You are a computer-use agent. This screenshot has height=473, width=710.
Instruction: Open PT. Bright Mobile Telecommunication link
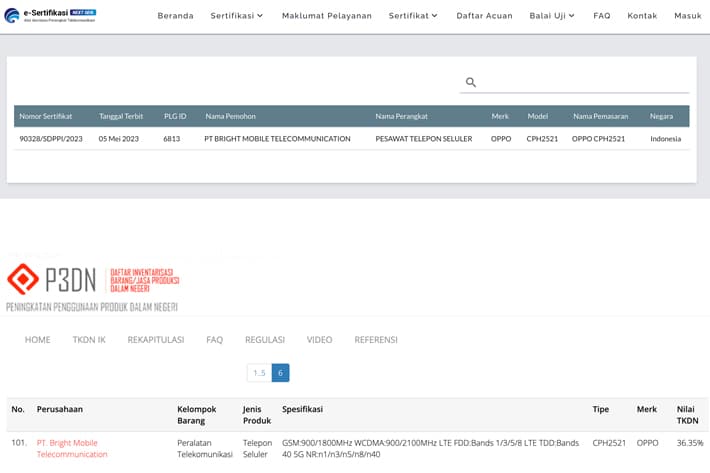[x=72, y=449]
